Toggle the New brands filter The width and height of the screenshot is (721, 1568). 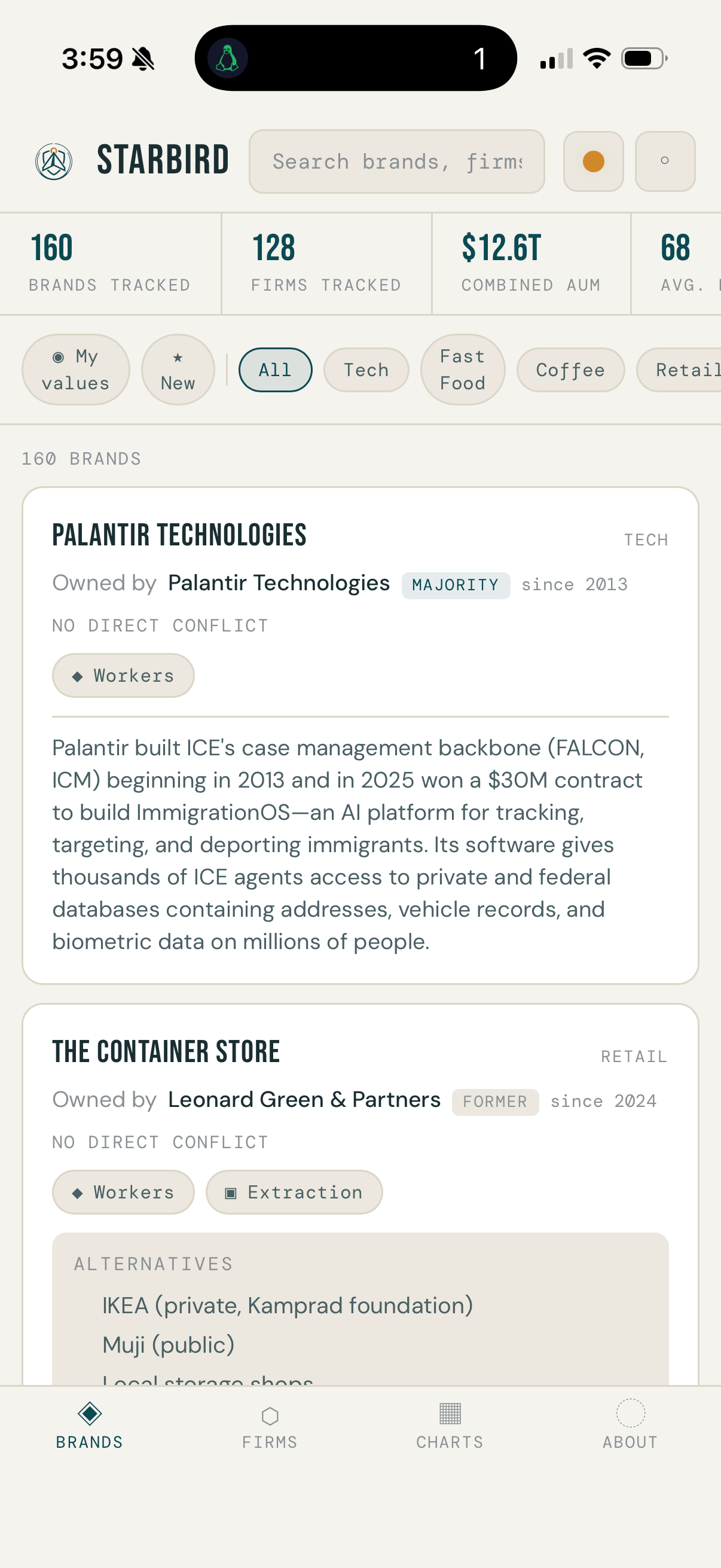tap(178, 370)
